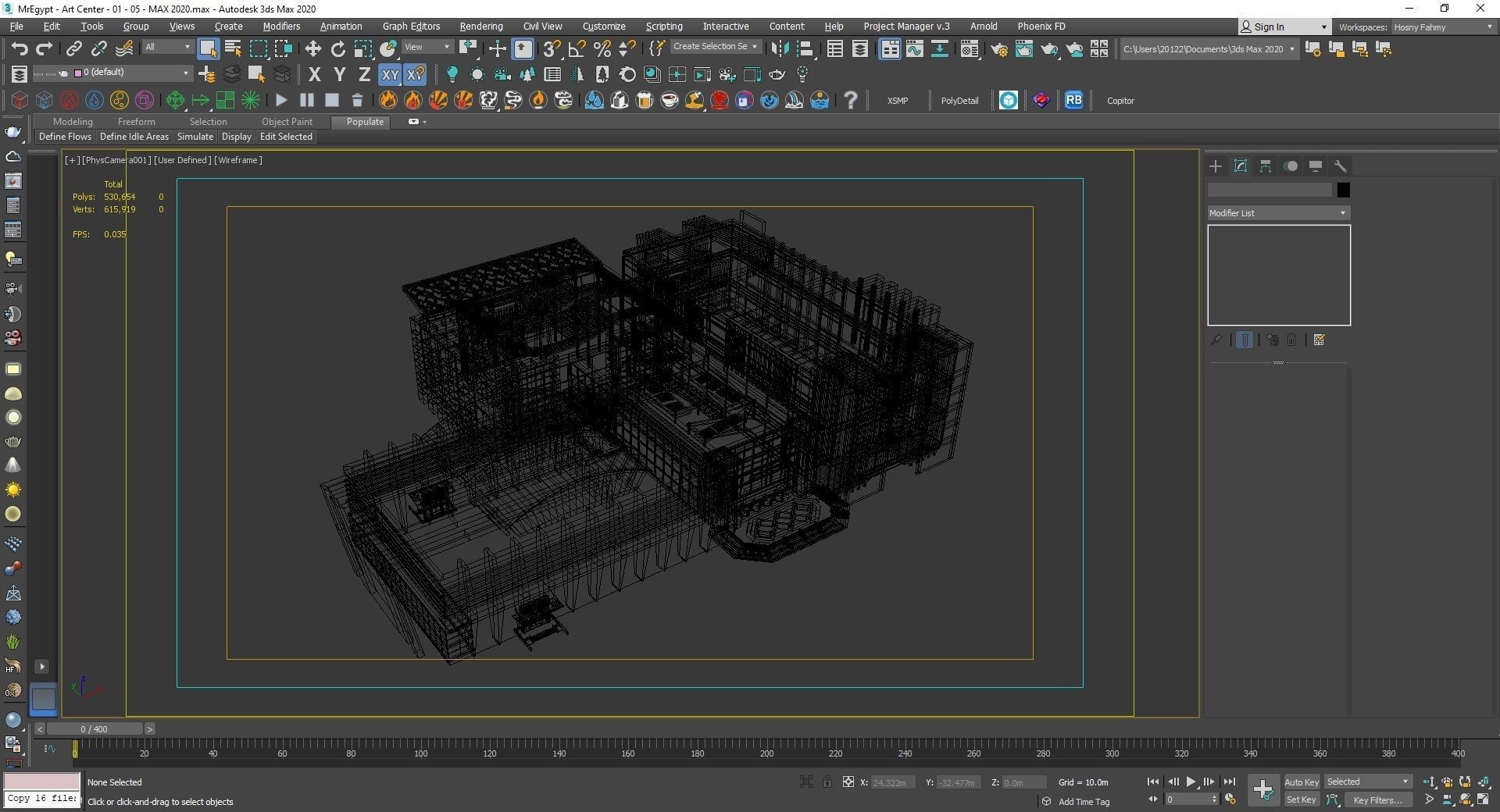Toggle Auto Key animation mode
Viewport: 1500px width, 812px height.
tap(1301, 782)
